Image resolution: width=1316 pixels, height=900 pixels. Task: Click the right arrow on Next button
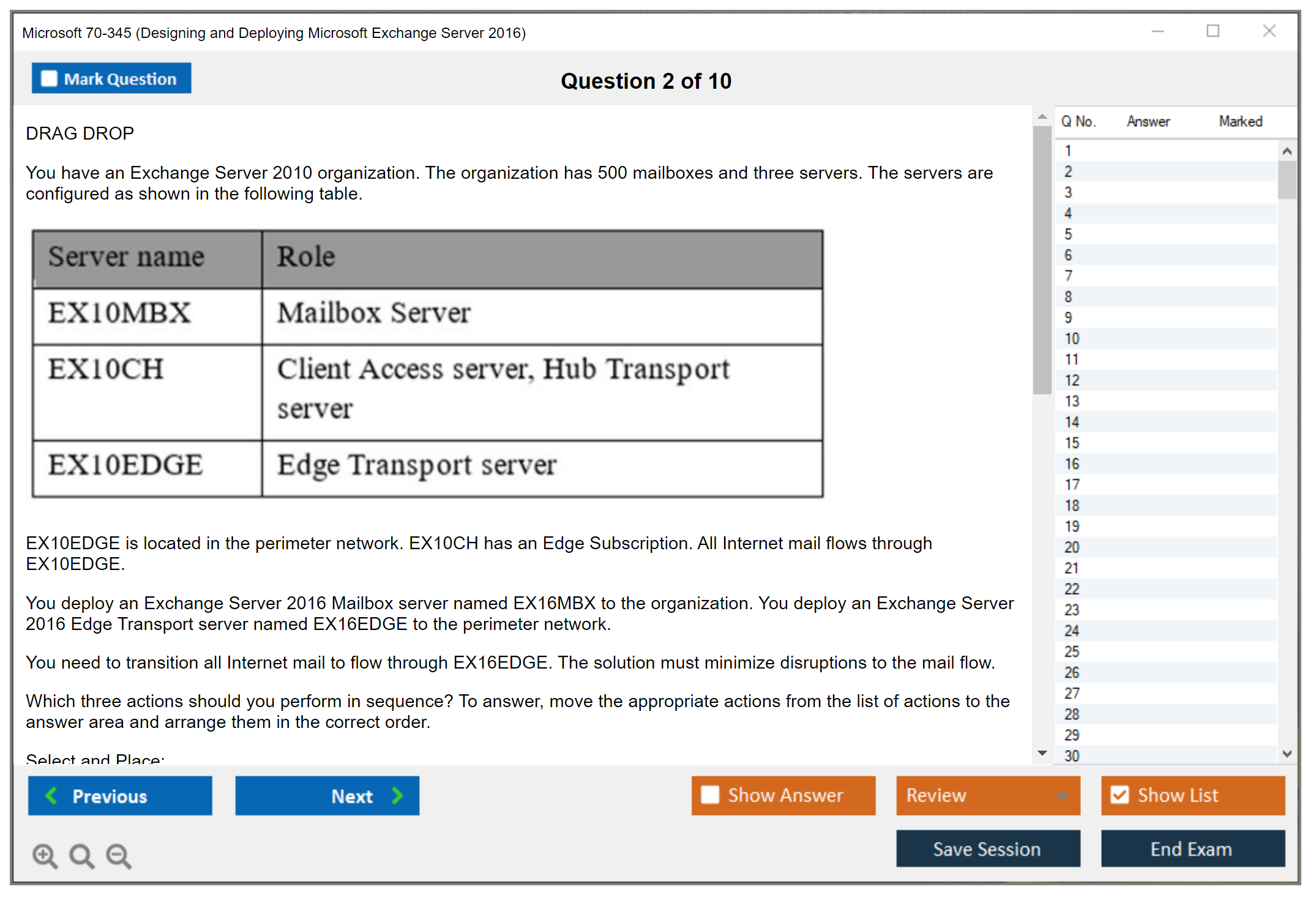click(397, 795)
